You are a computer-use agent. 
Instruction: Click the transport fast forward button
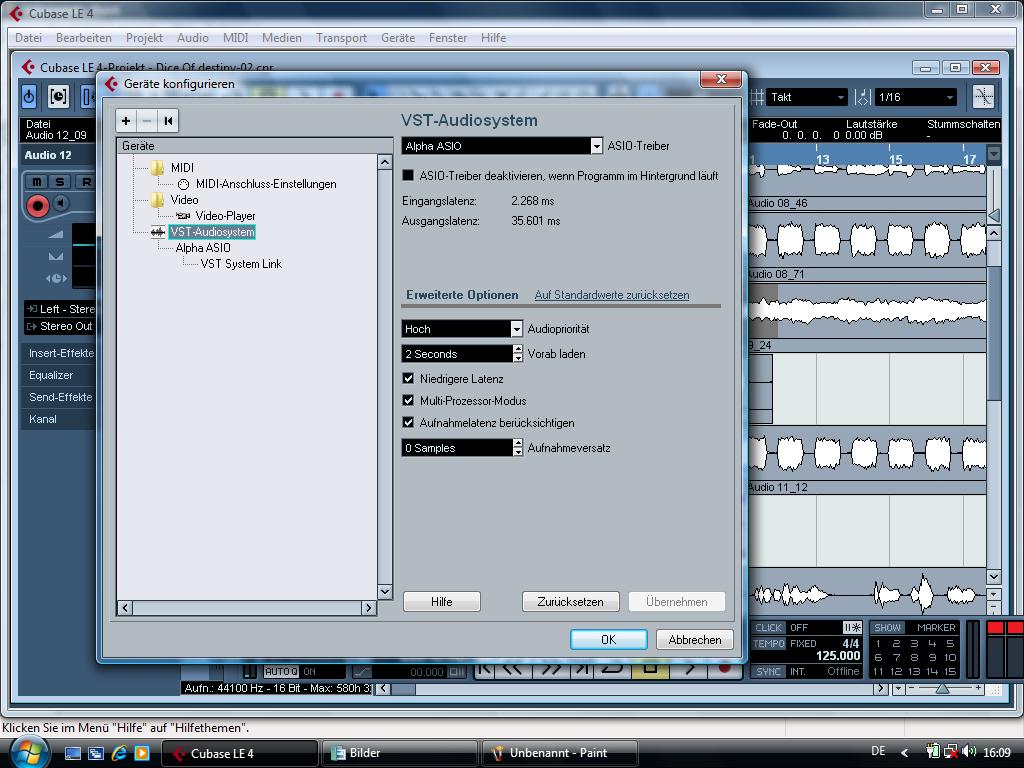(x=551, y=669)
